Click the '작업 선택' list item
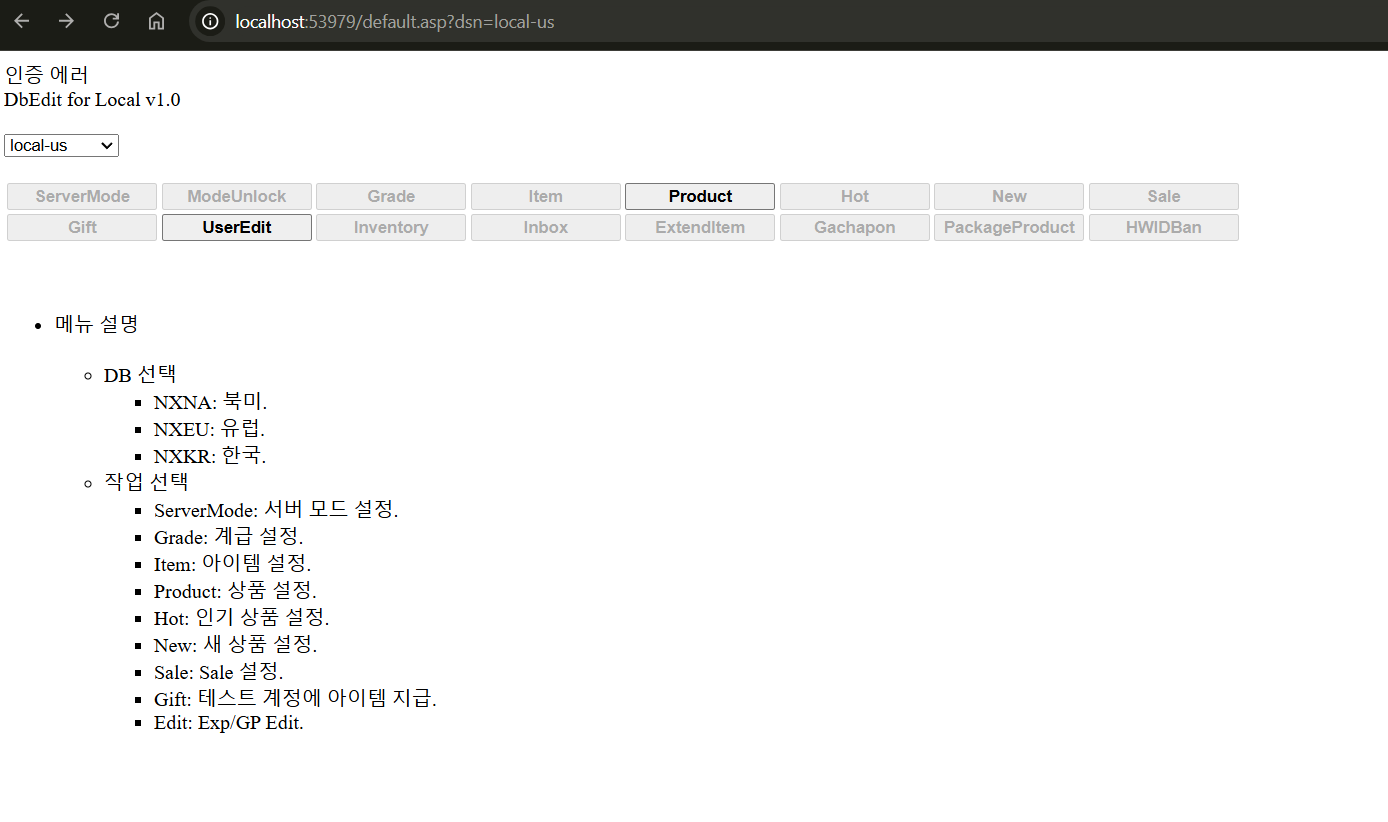1388x822 pixels. point(146,482)
